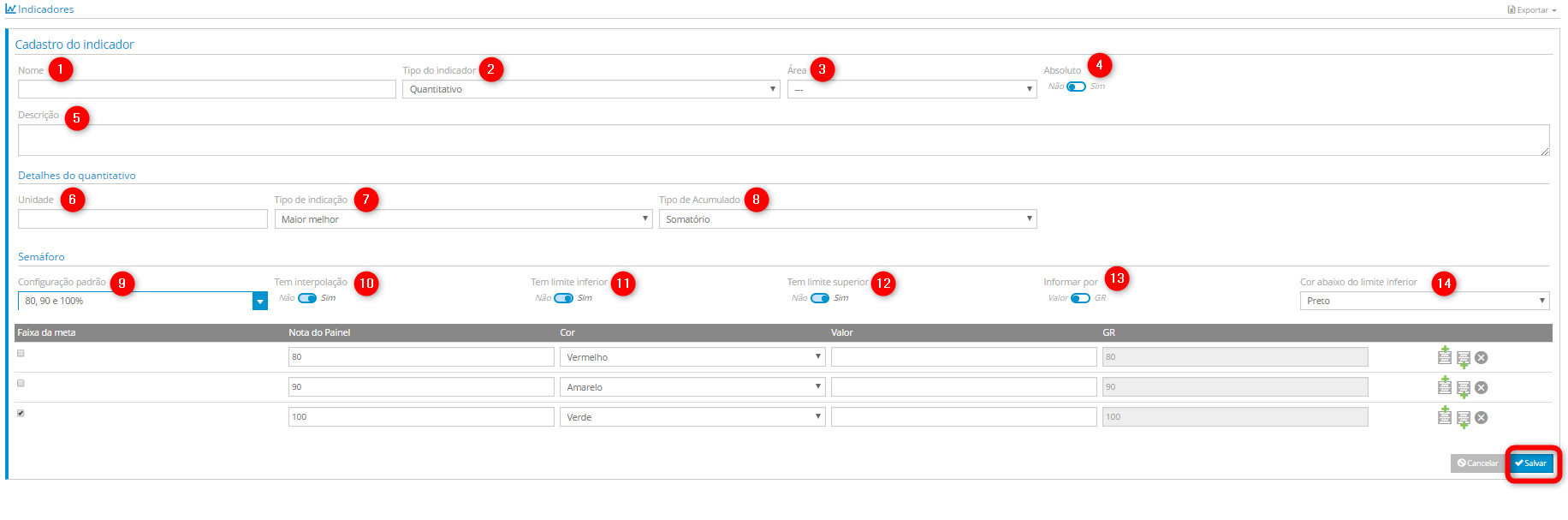Open the Vermelho color dropdown
This screenshot has width=1568, height=520.
pyautogui.click(x=692, y=357)
